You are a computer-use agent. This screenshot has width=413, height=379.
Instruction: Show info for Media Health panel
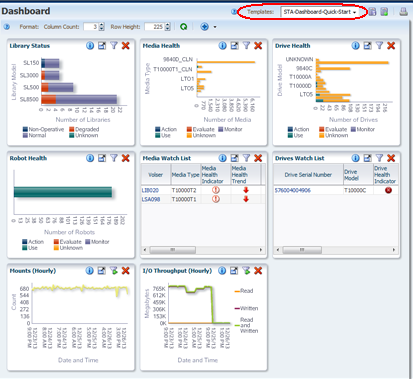223,46
